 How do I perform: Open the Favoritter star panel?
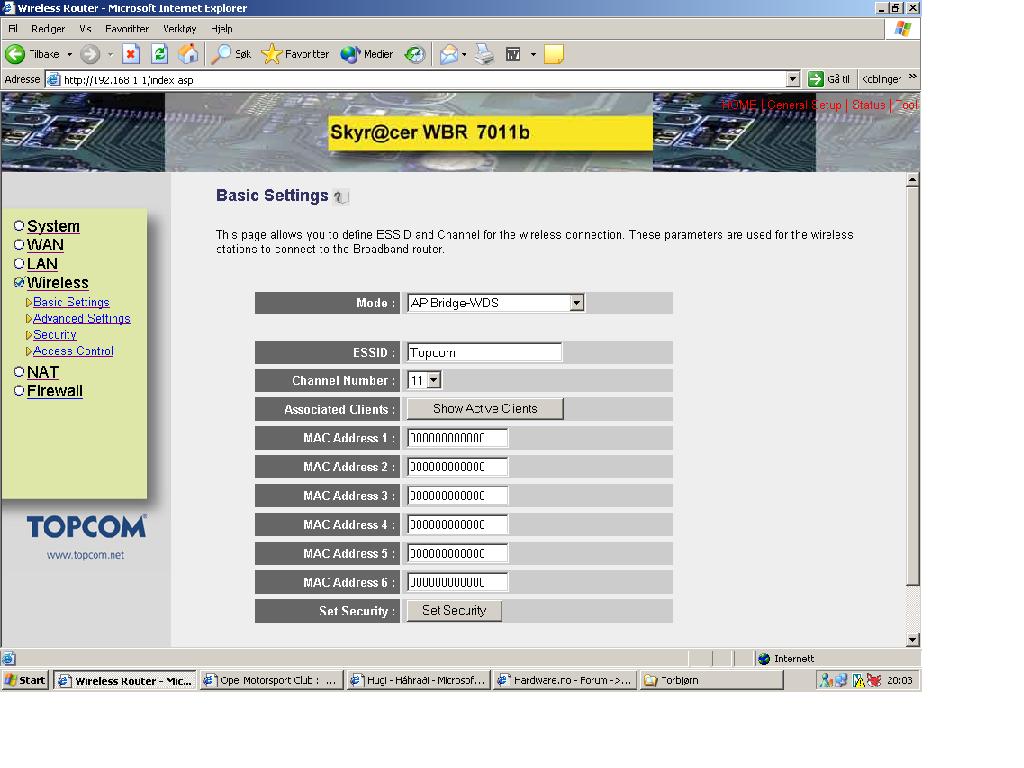[295, 54]
